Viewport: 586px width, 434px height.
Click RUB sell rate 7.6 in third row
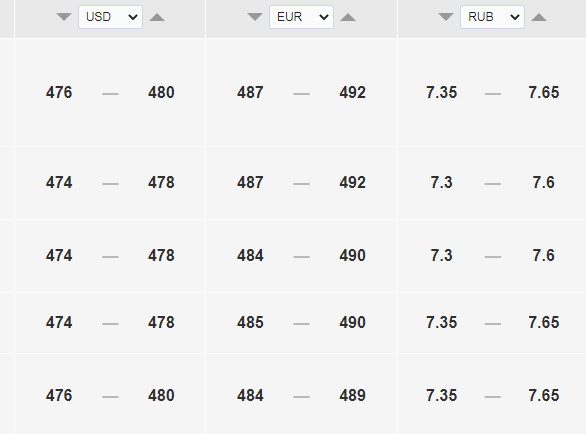(x=544, y=255)
